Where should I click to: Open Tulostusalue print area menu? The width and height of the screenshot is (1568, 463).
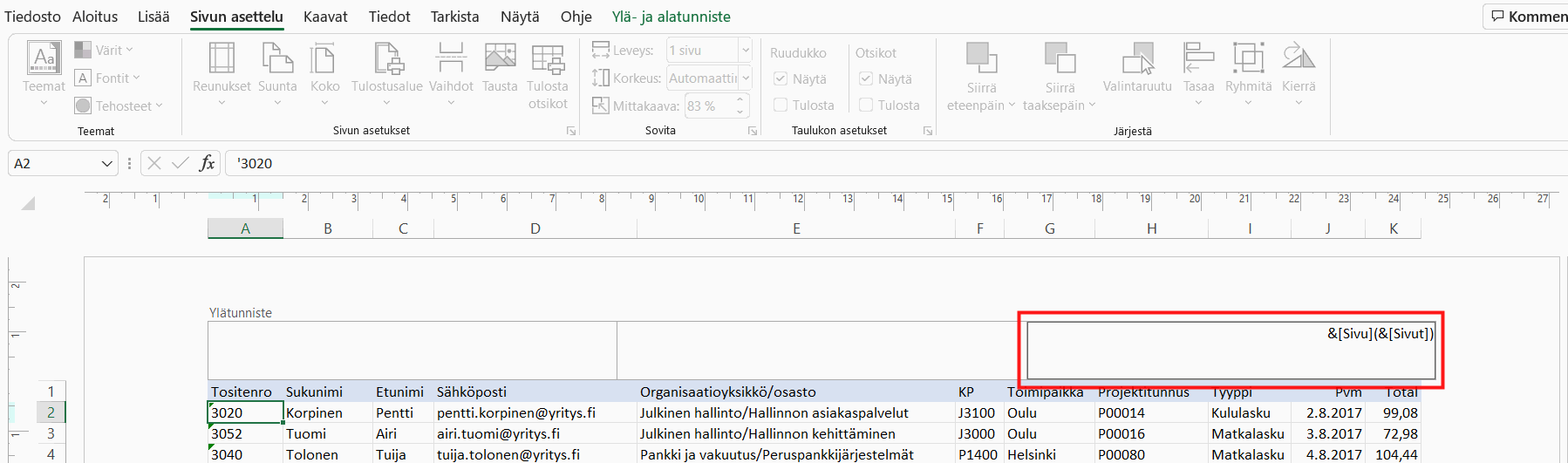click(x=387, y=74)
